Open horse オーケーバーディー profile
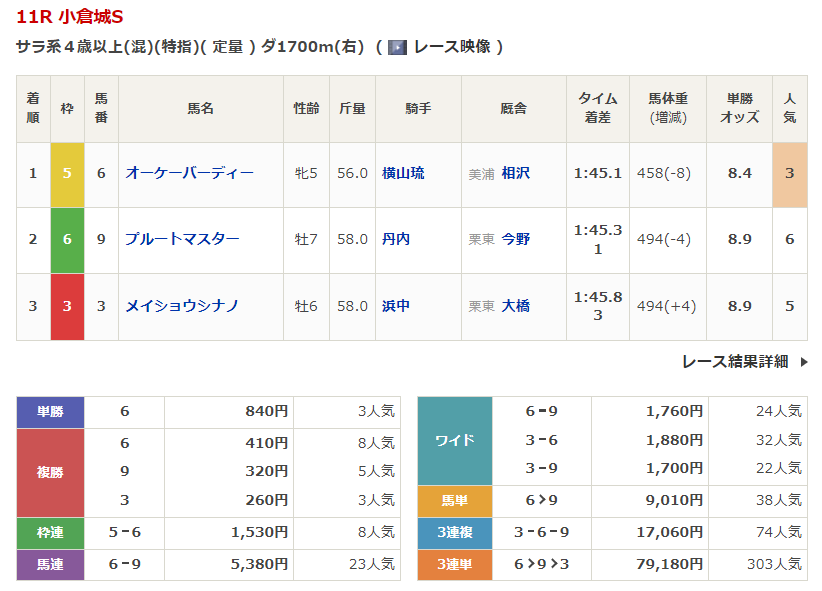This screenshot has height=591, width=822. point(189,173)
